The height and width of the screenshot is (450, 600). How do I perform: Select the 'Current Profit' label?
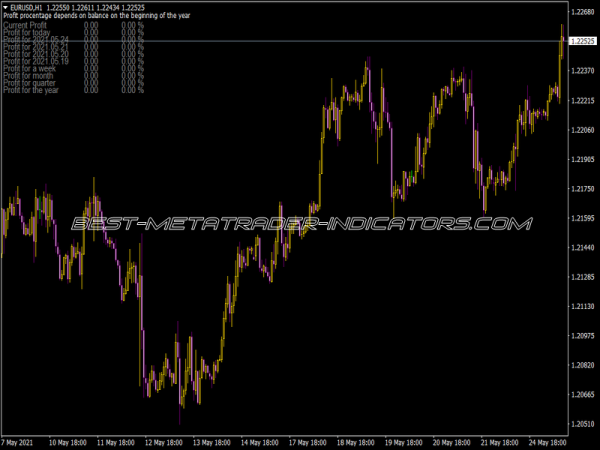pos(25,24)
